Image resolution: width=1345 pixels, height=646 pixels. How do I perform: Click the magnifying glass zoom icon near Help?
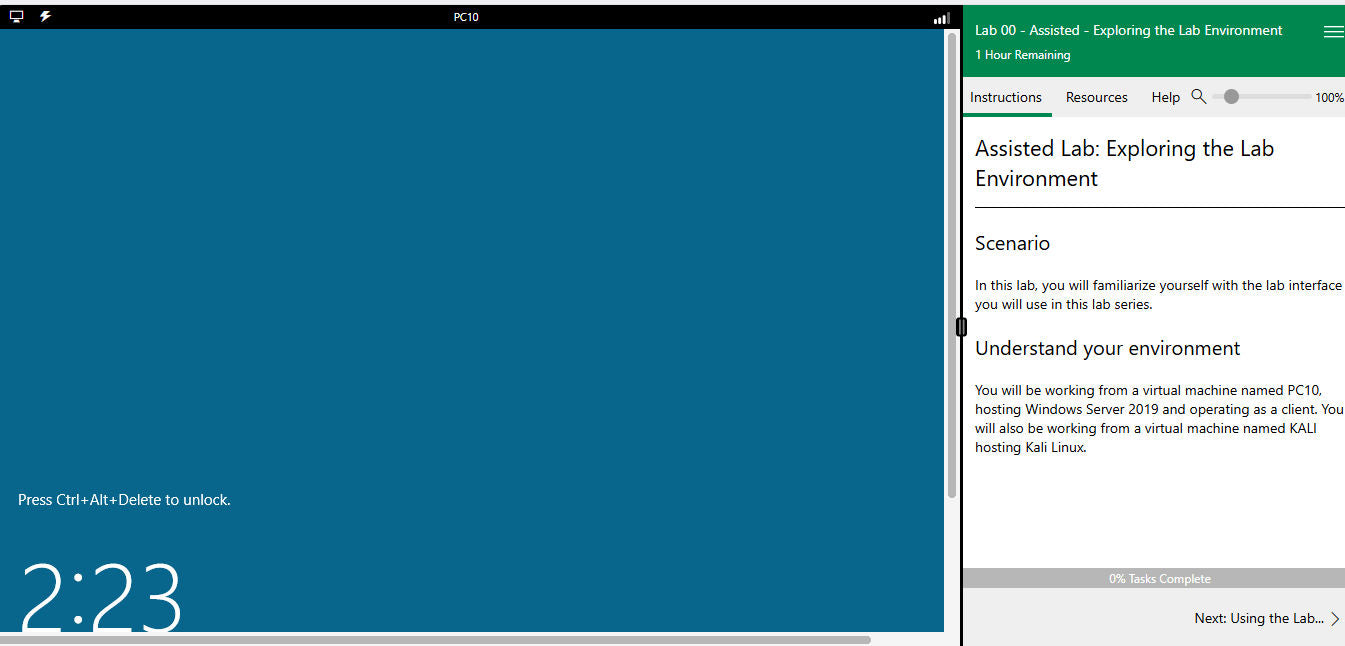[x=1199, y=97]
